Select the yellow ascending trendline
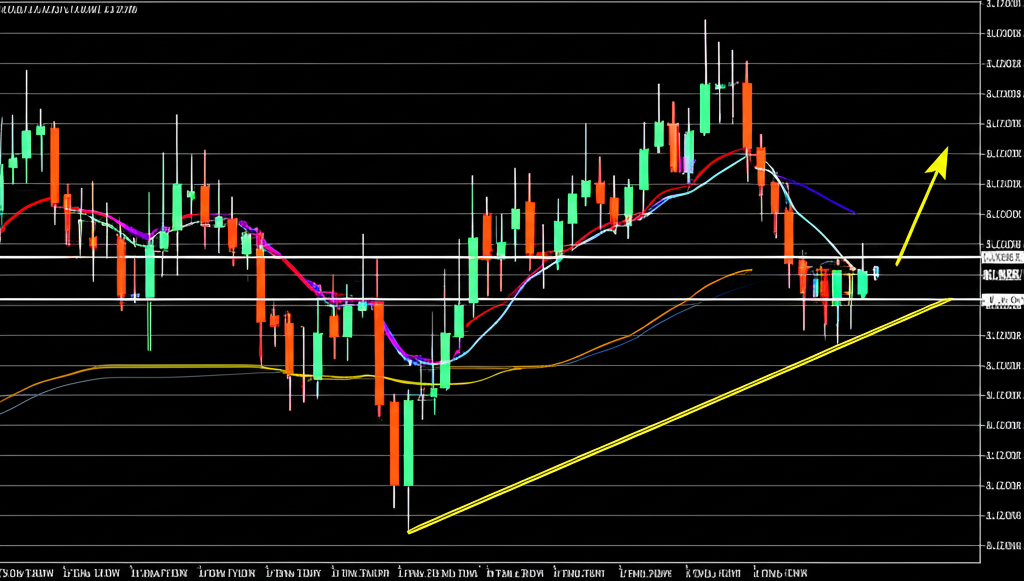1024x581 pixels. (679, 415)
